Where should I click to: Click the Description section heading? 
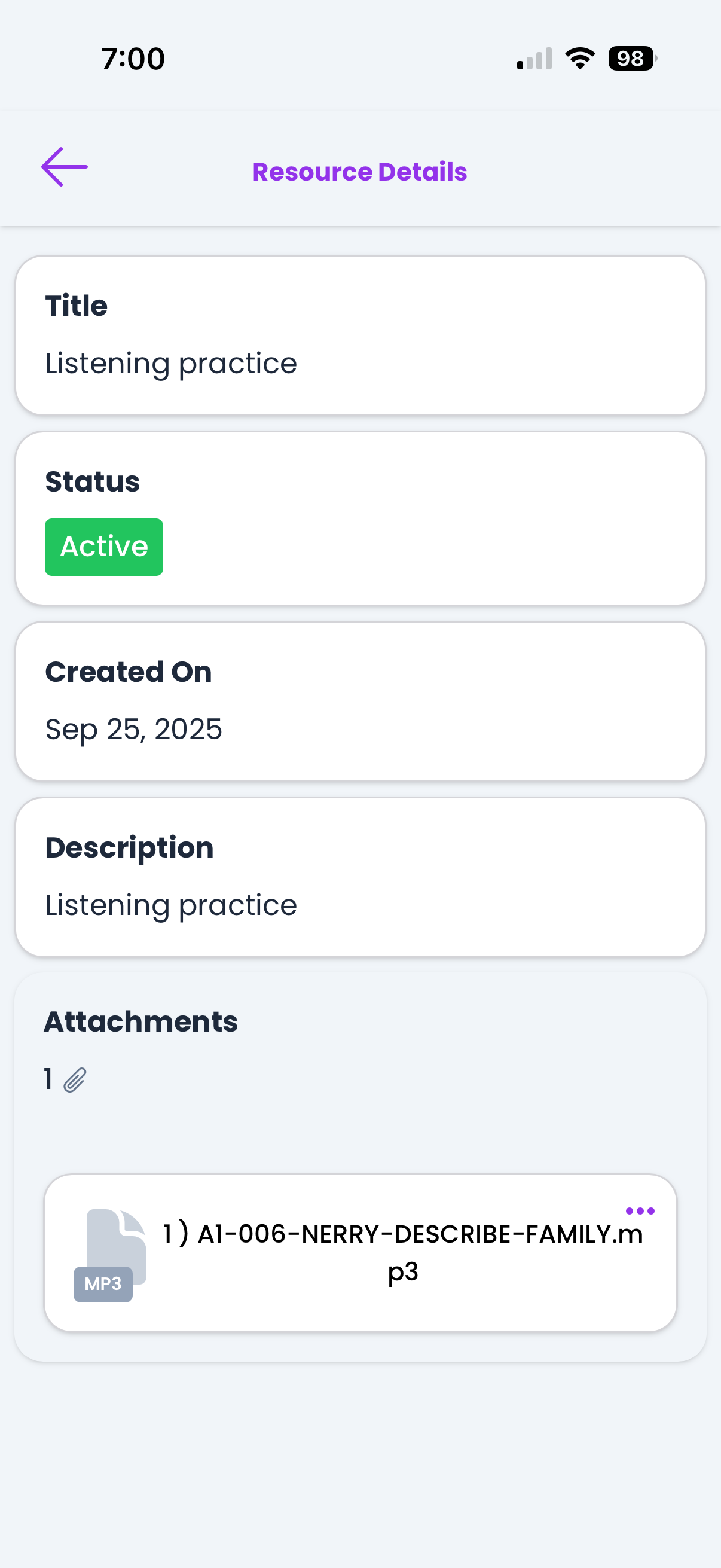[x=130, y=848]
